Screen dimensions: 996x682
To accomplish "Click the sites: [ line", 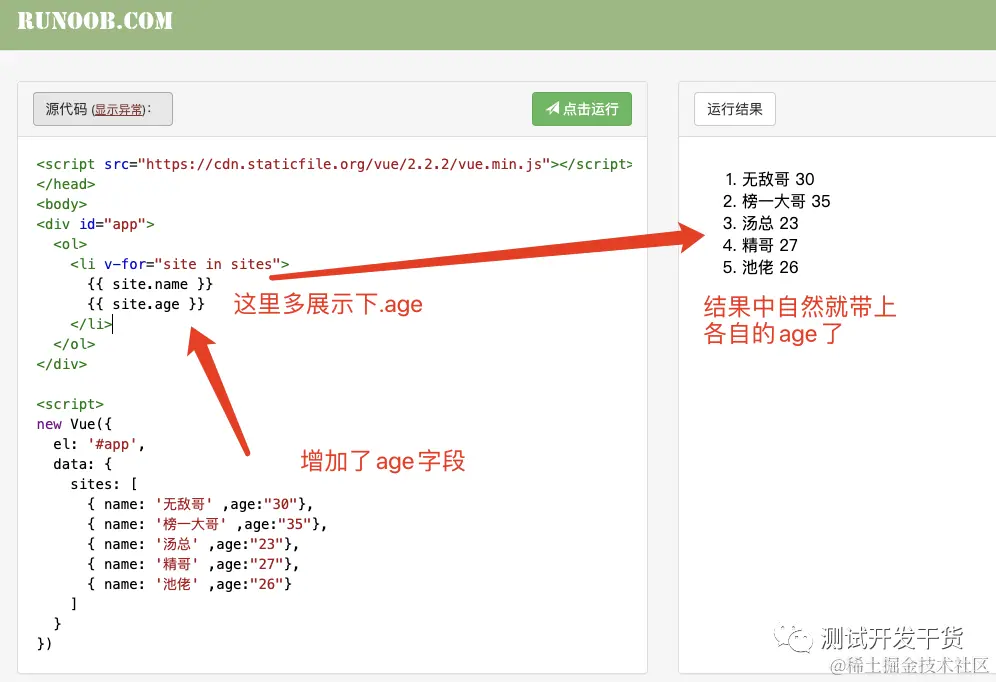I will pos(104,484).
